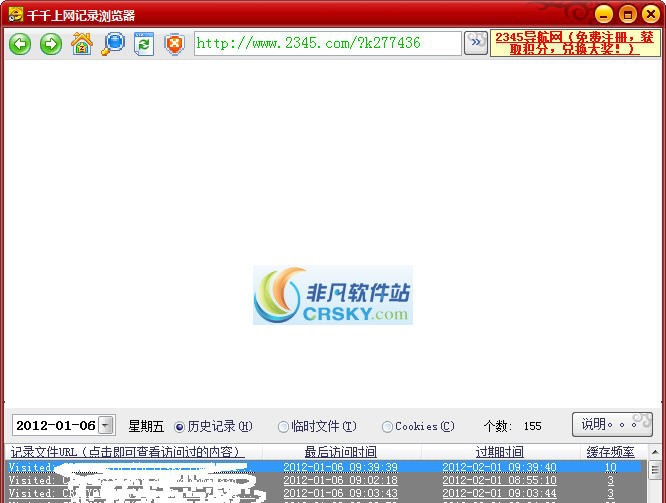Viewport: 666px width, 503px height.
Task: Close the 千千上网记录浏览器 window
Action: click(651, 14)
